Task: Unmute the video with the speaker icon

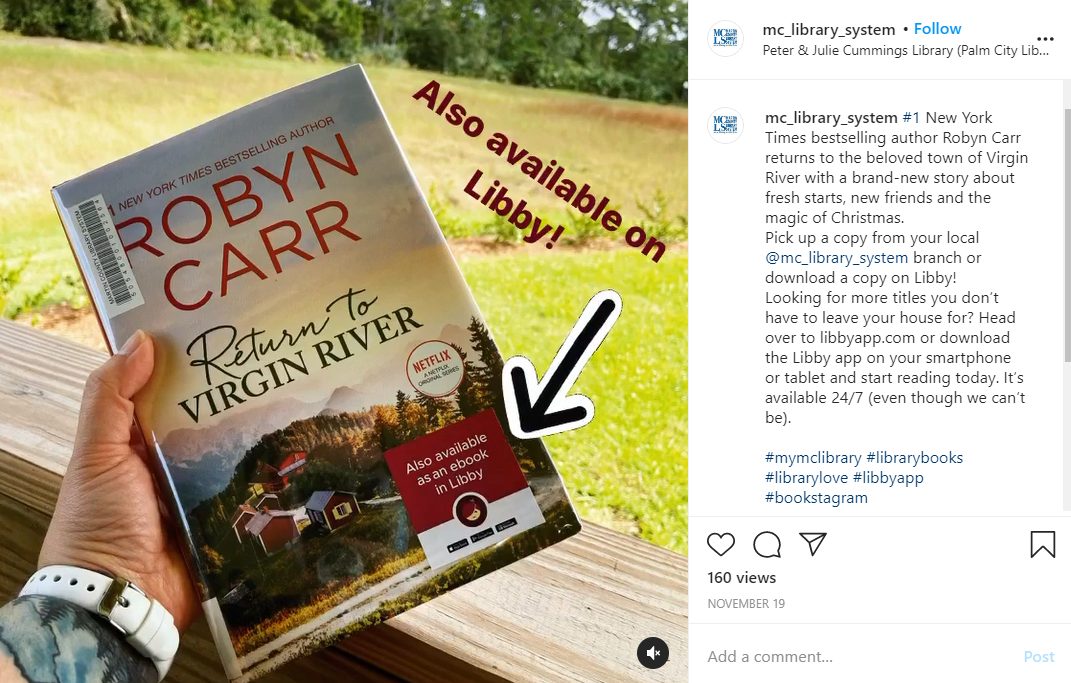Action: 653,653
